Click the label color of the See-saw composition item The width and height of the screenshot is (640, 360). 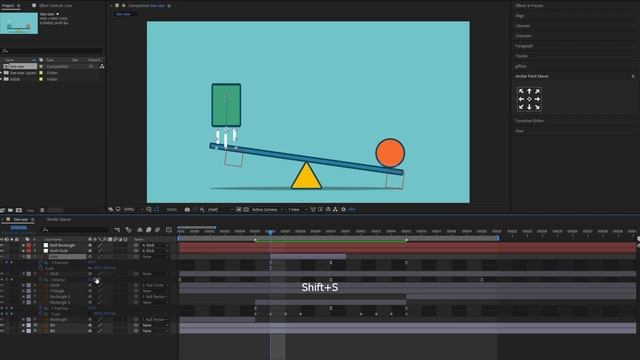[41, 66]
